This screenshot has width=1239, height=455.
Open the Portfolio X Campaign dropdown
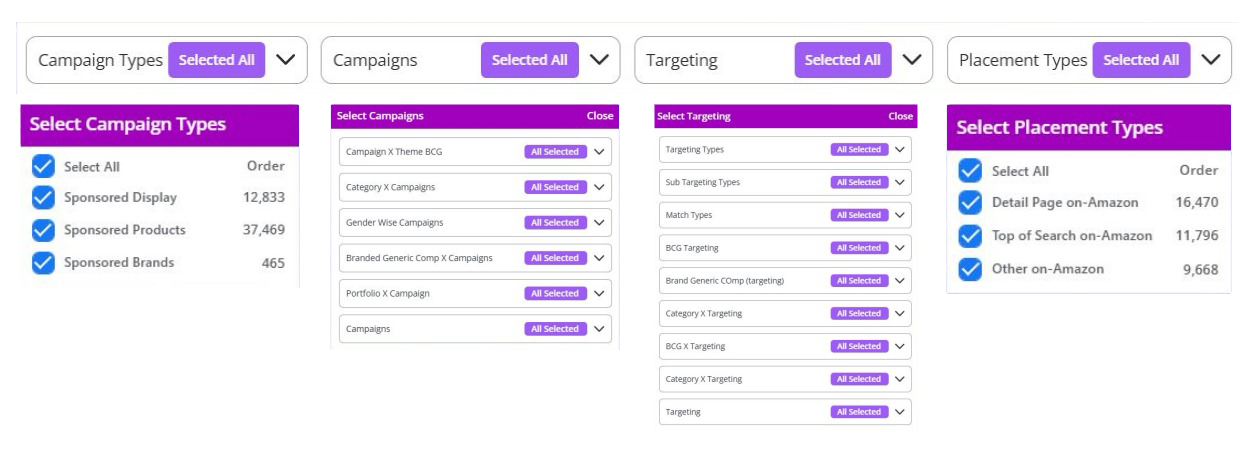(x=599, y=293)
